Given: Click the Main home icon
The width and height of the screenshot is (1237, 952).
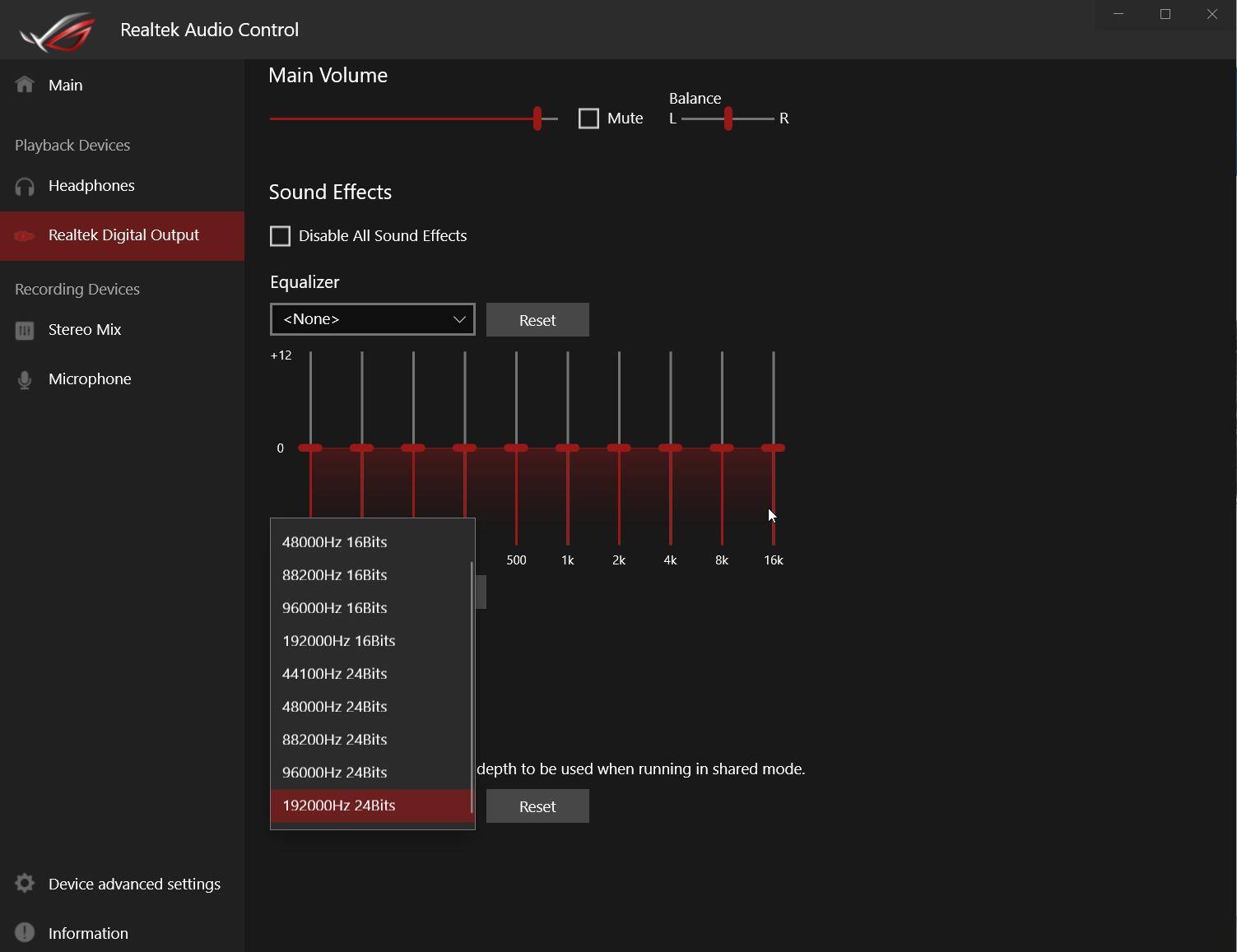Looking at the screenshot, I should (x=25, y=85).
